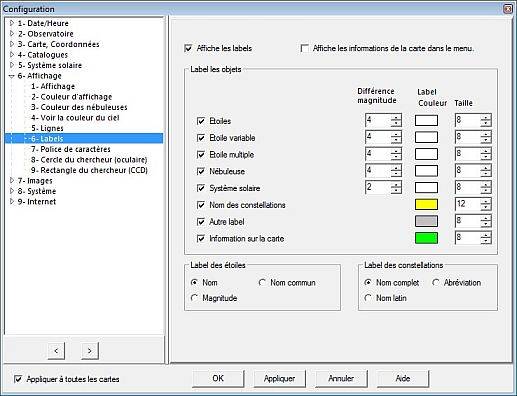The height and width of the screenshot is (396, 517).
Task: Enable Affiche les informations de la carte
Action: 304,48
